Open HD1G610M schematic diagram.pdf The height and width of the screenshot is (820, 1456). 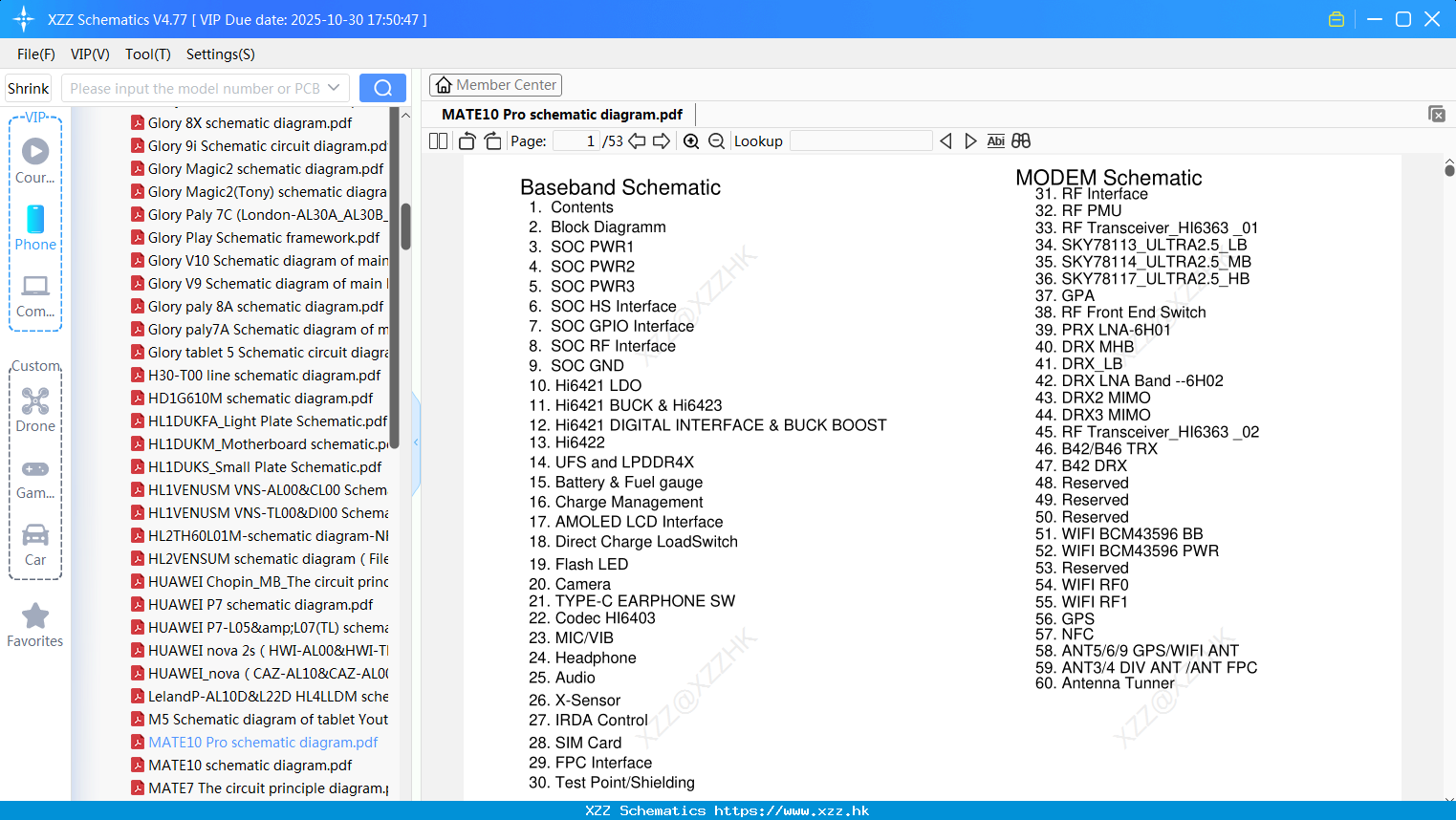261,398
